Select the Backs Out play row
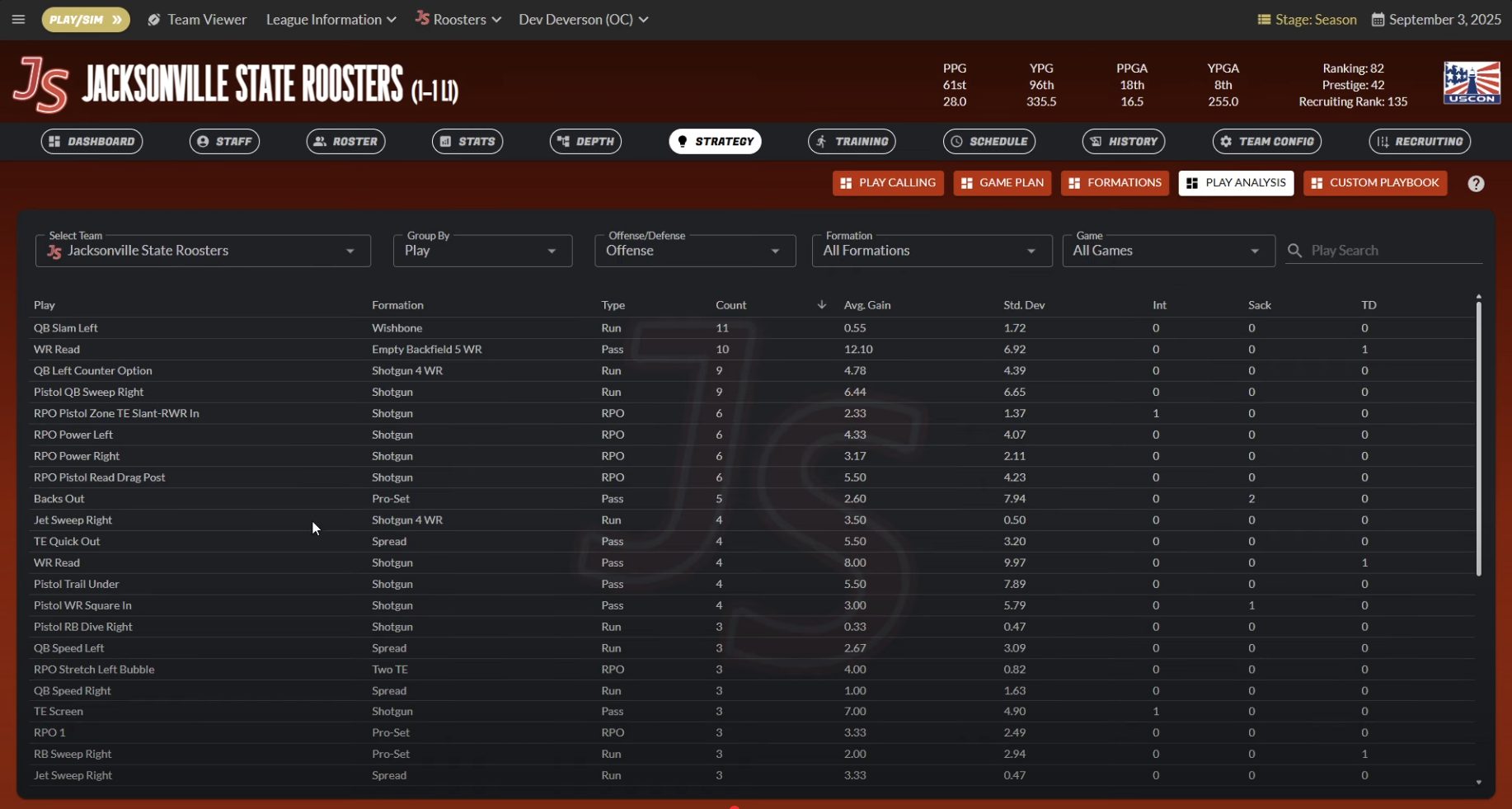Image resolution: width=1512 pixels, height=809 pixels. click(x=754, y=499)
